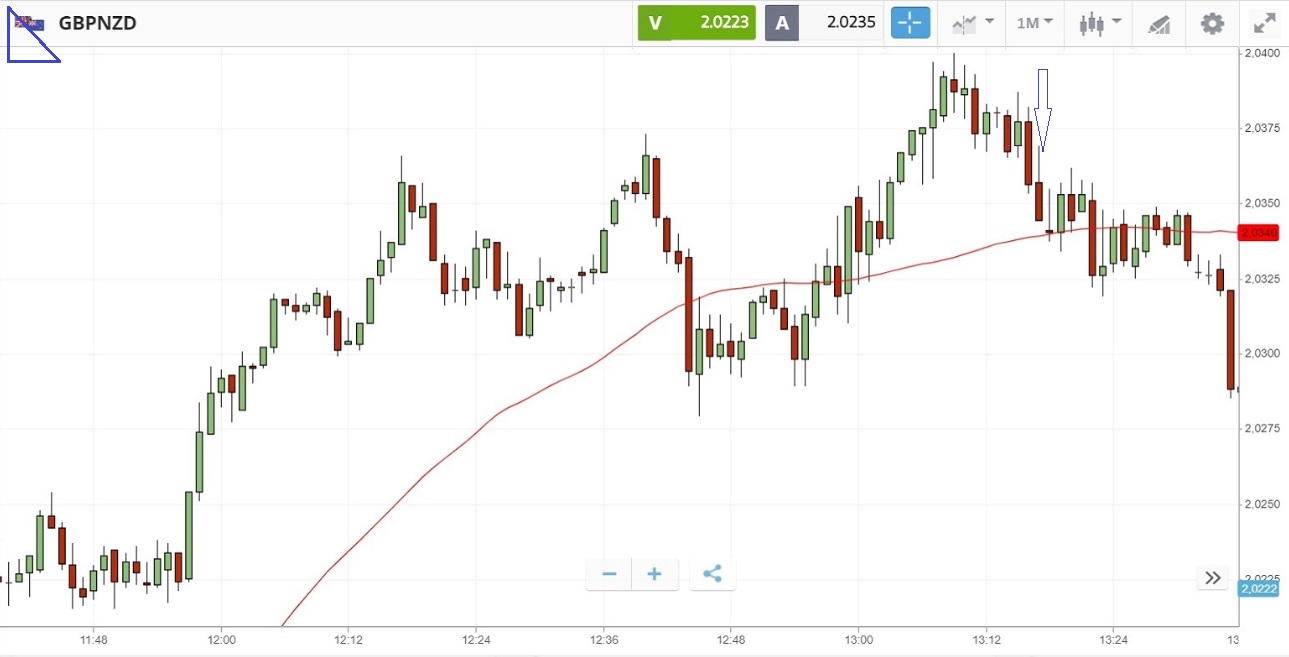This screenshot has height=657, width=1289.
Task: Zoom in with the plus button
Action: pyautogui.click(x=655, y=574)
